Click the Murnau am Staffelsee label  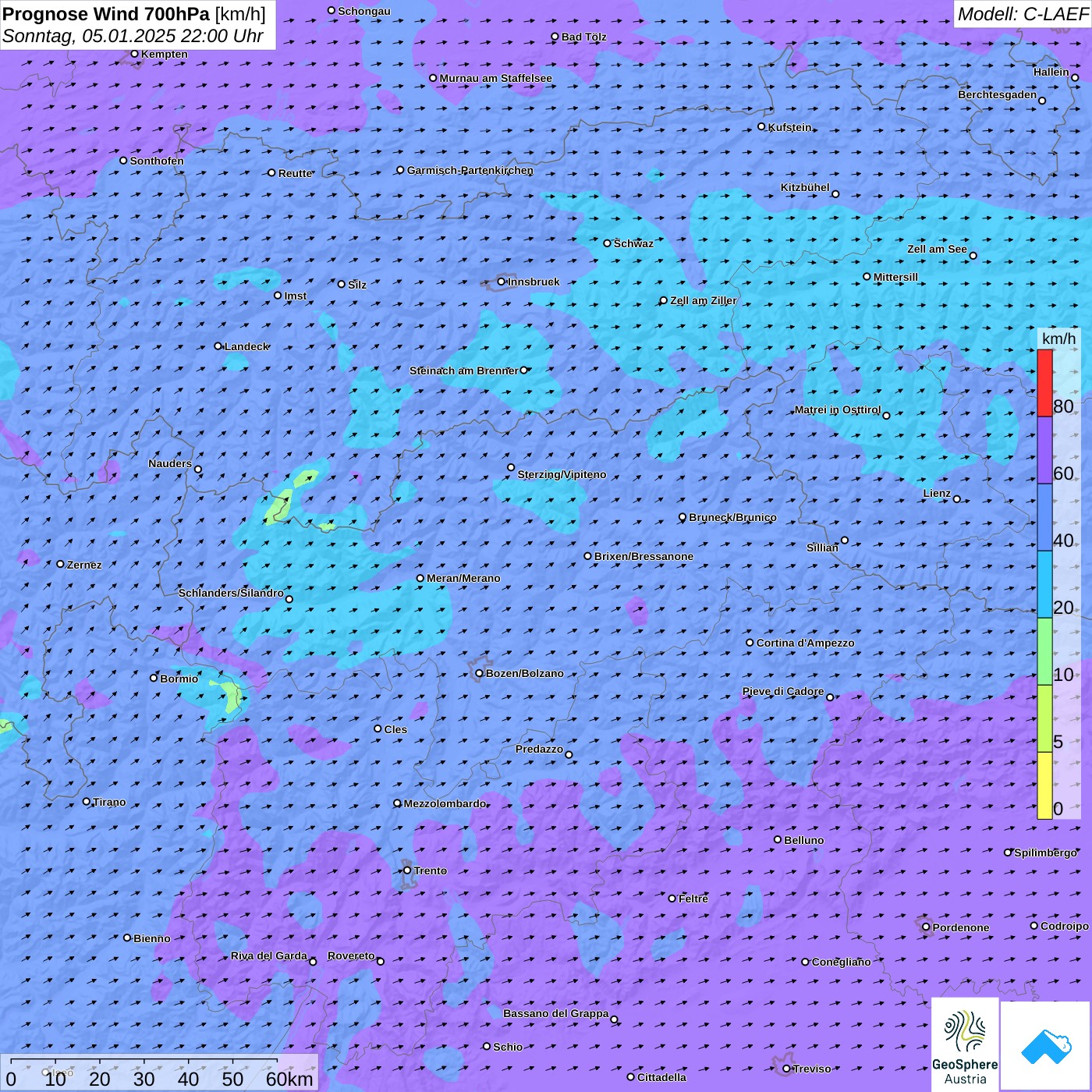click(x=495, y=78)
